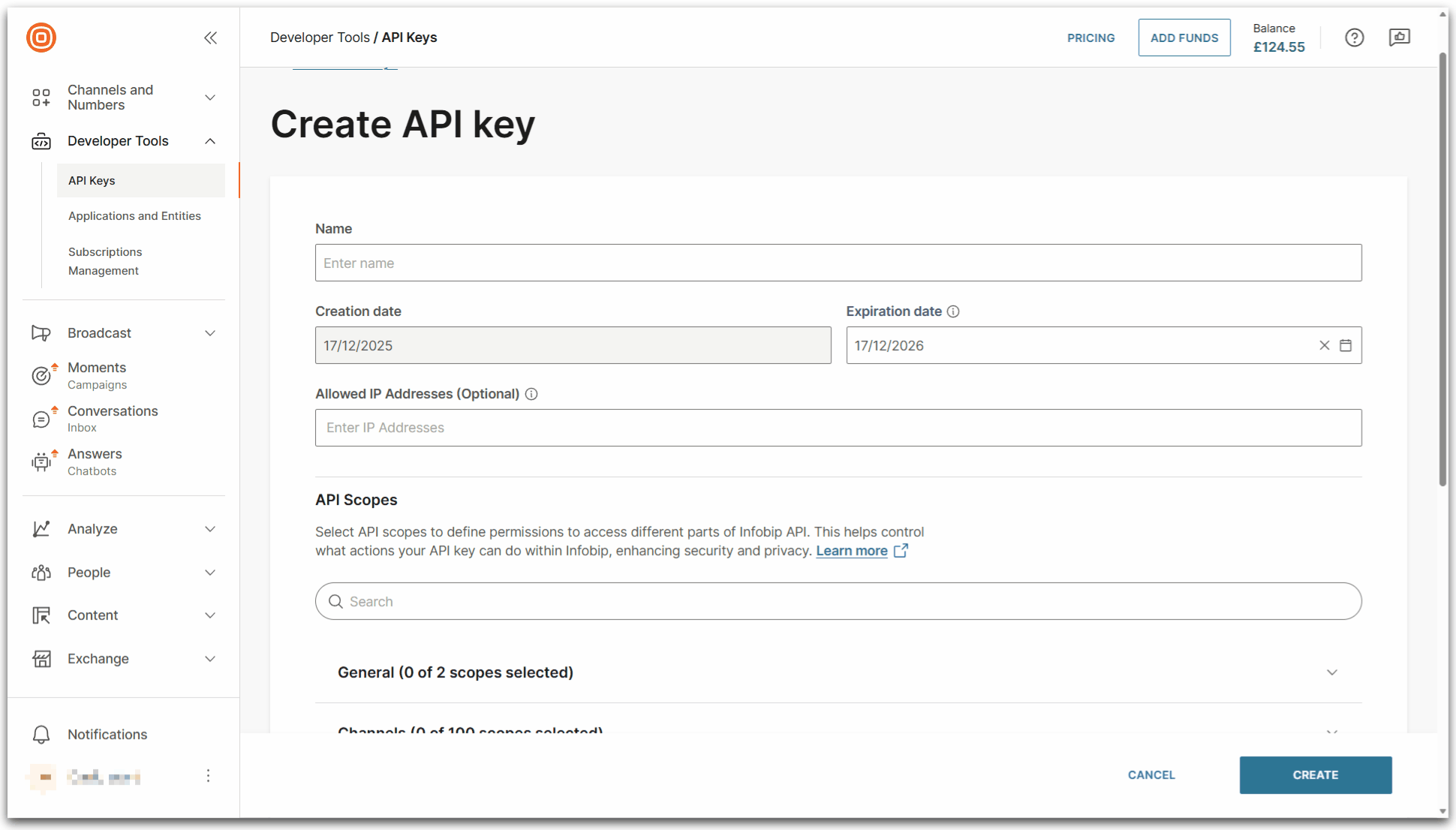
Task: Clear the Expiration date with the X
Action: click(1324, 345)
